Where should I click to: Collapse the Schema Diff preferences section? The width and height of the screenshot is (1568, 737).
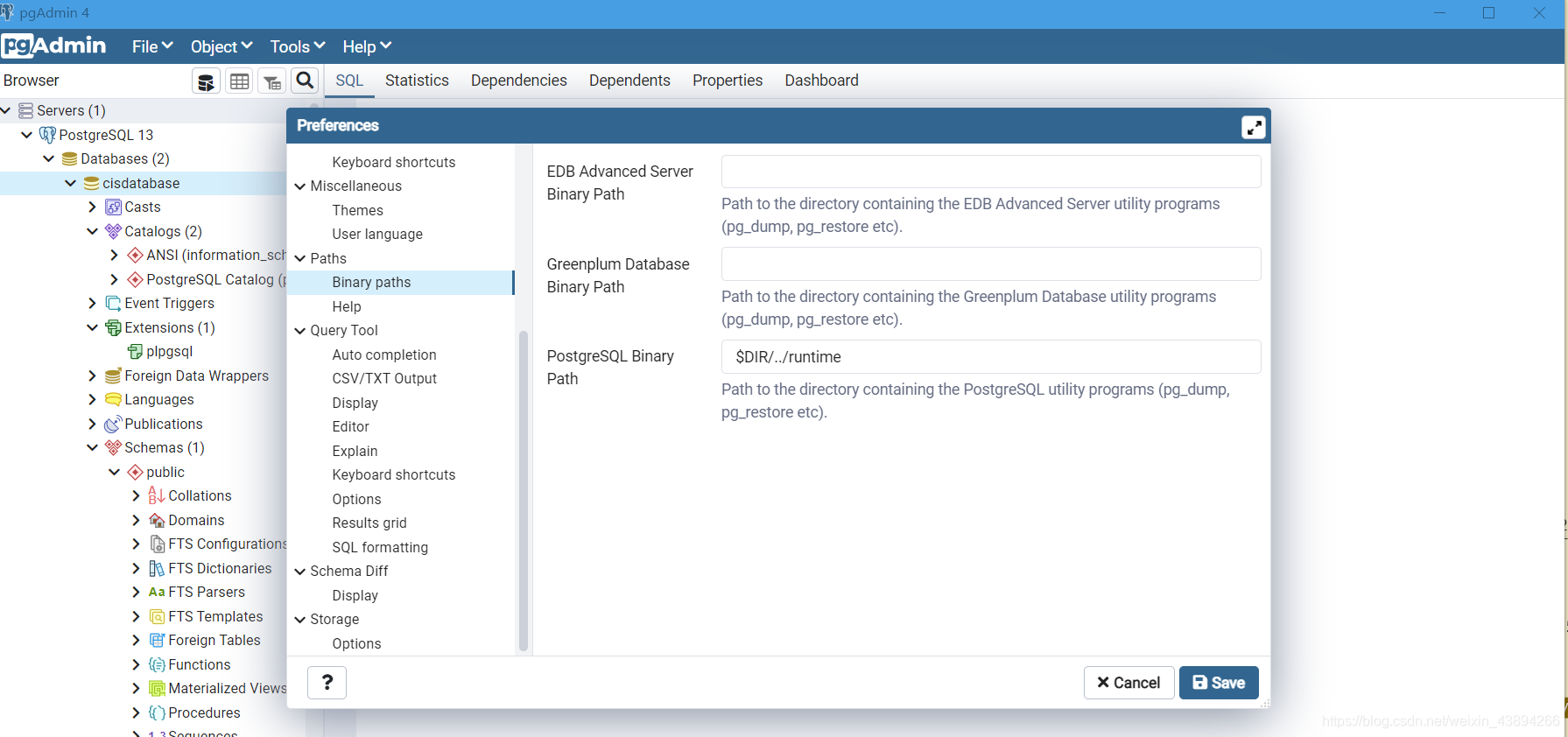click(300, 572)
